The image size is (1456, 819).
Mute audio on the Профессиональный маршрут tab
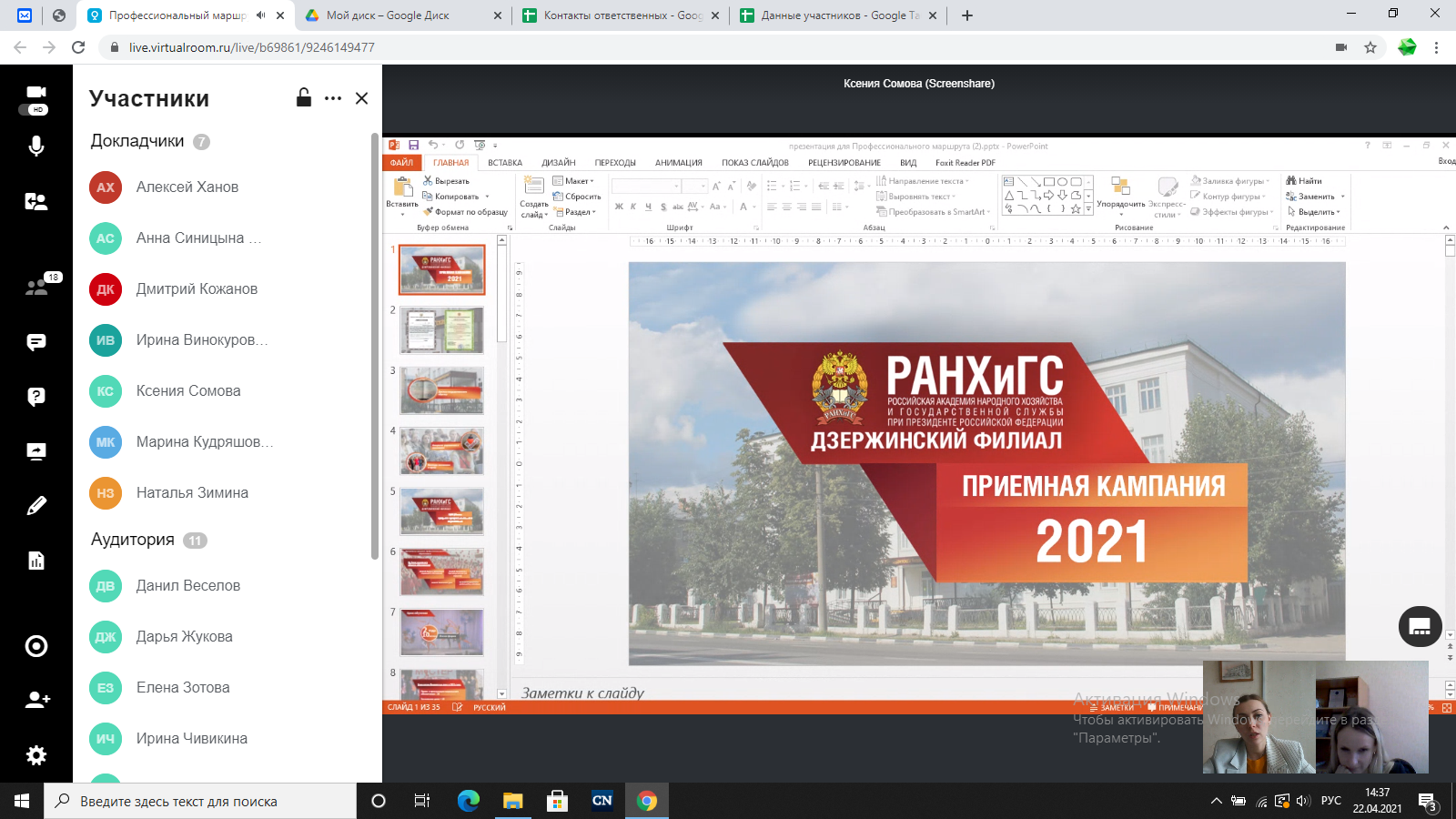coord(261,15)
